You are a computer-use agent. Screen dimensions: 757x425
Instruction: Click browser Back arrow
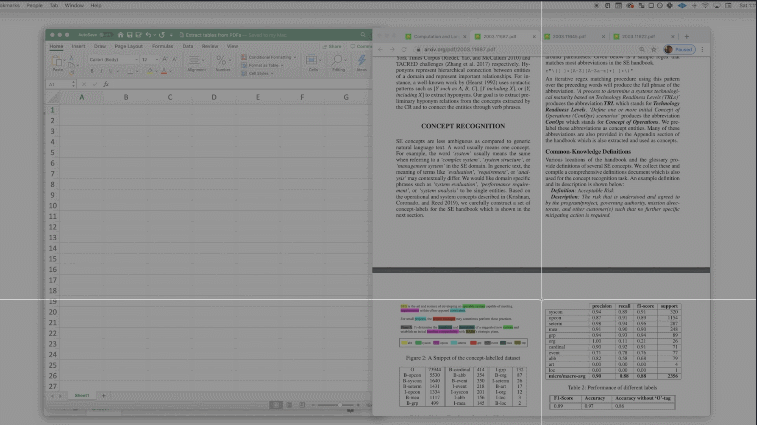coord(380,49)
